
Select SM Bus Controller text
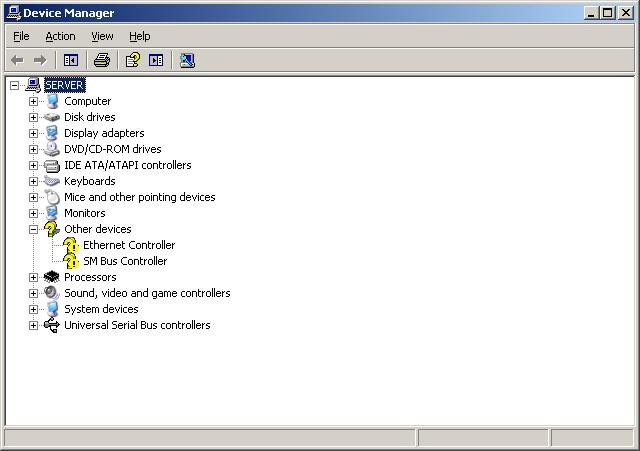click(125, 261)
